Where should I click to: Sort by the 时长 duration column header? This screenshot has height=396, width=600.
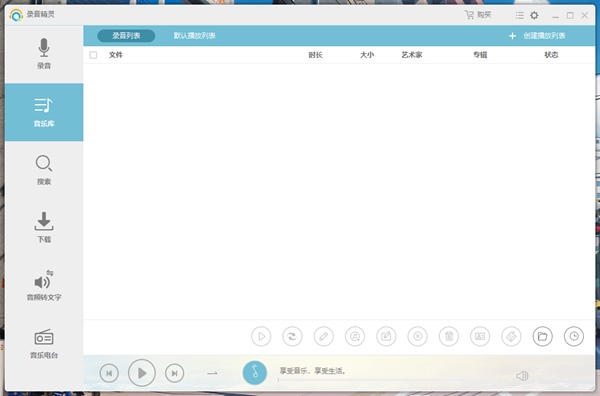click(316, 55)
